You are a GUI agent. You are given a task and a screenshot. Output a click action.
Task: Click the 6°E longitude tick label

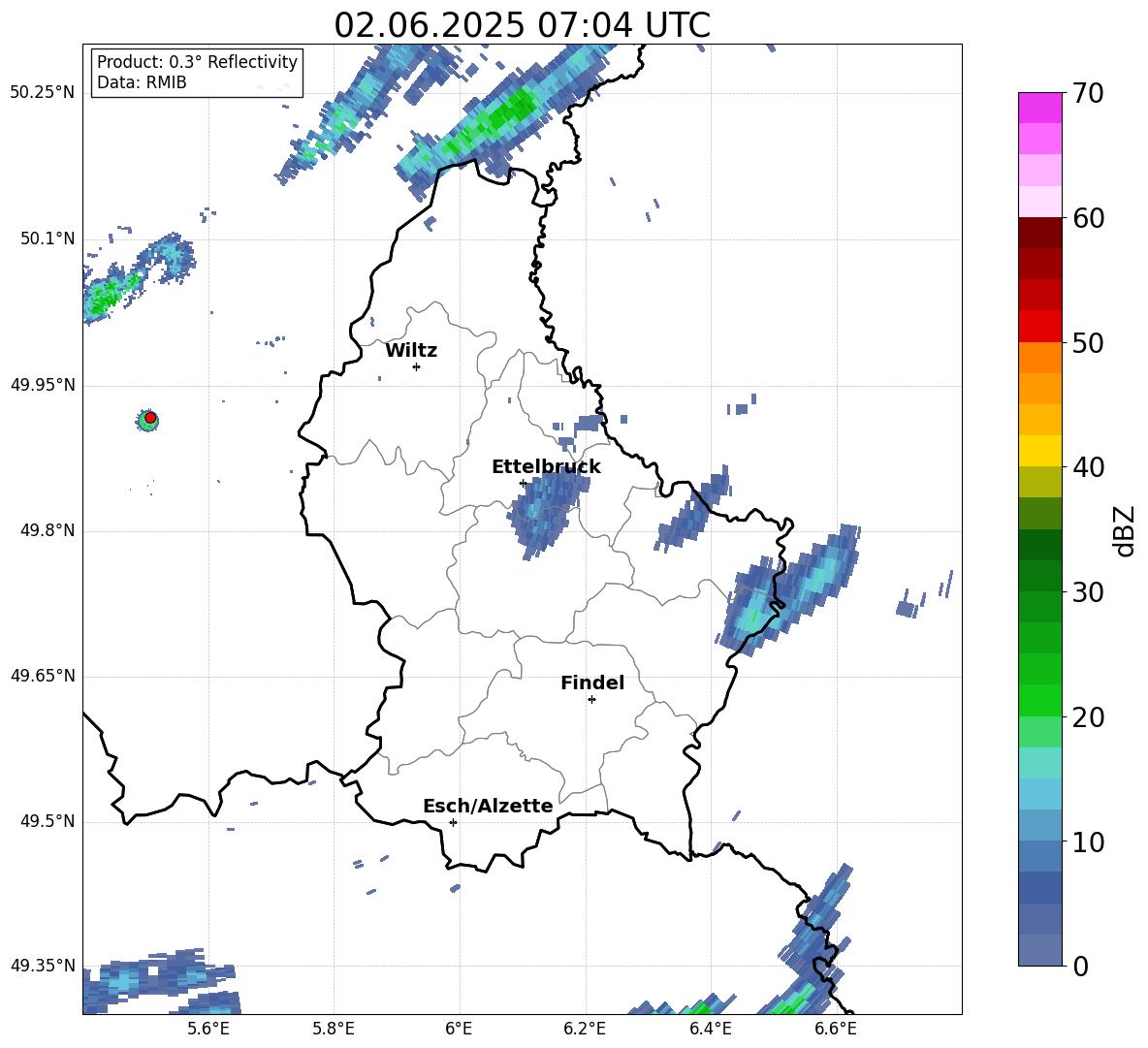click(459, 1029)
